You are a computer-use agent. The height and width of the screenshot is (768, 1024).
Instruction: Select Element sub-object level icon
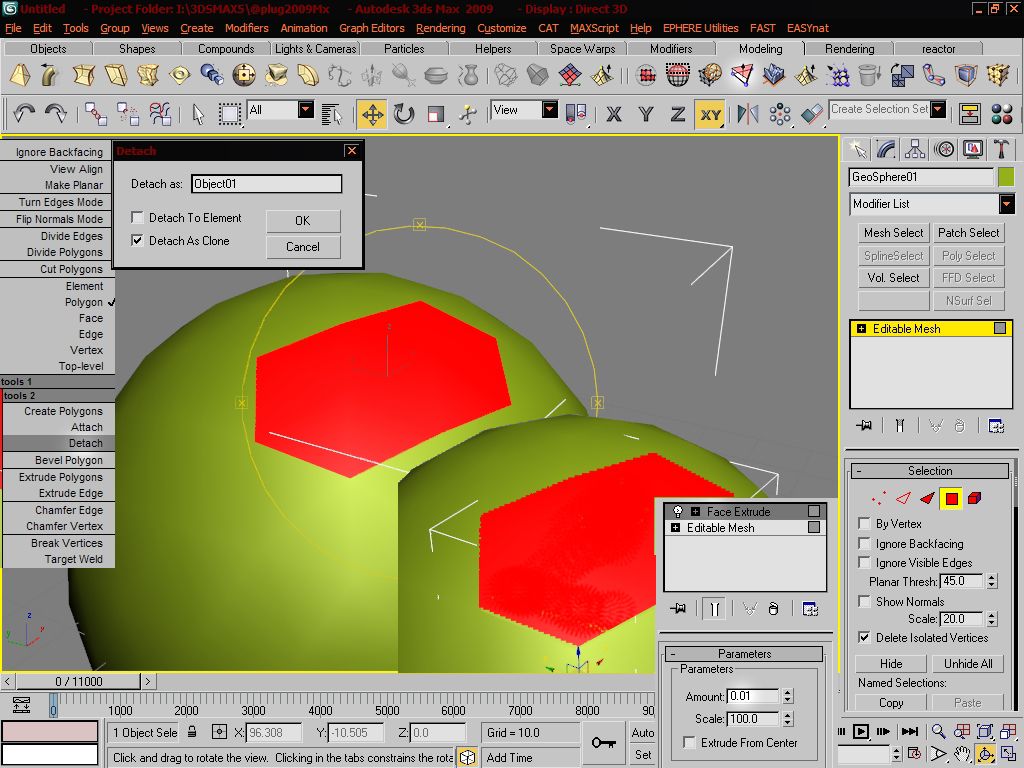coord(975,498)
